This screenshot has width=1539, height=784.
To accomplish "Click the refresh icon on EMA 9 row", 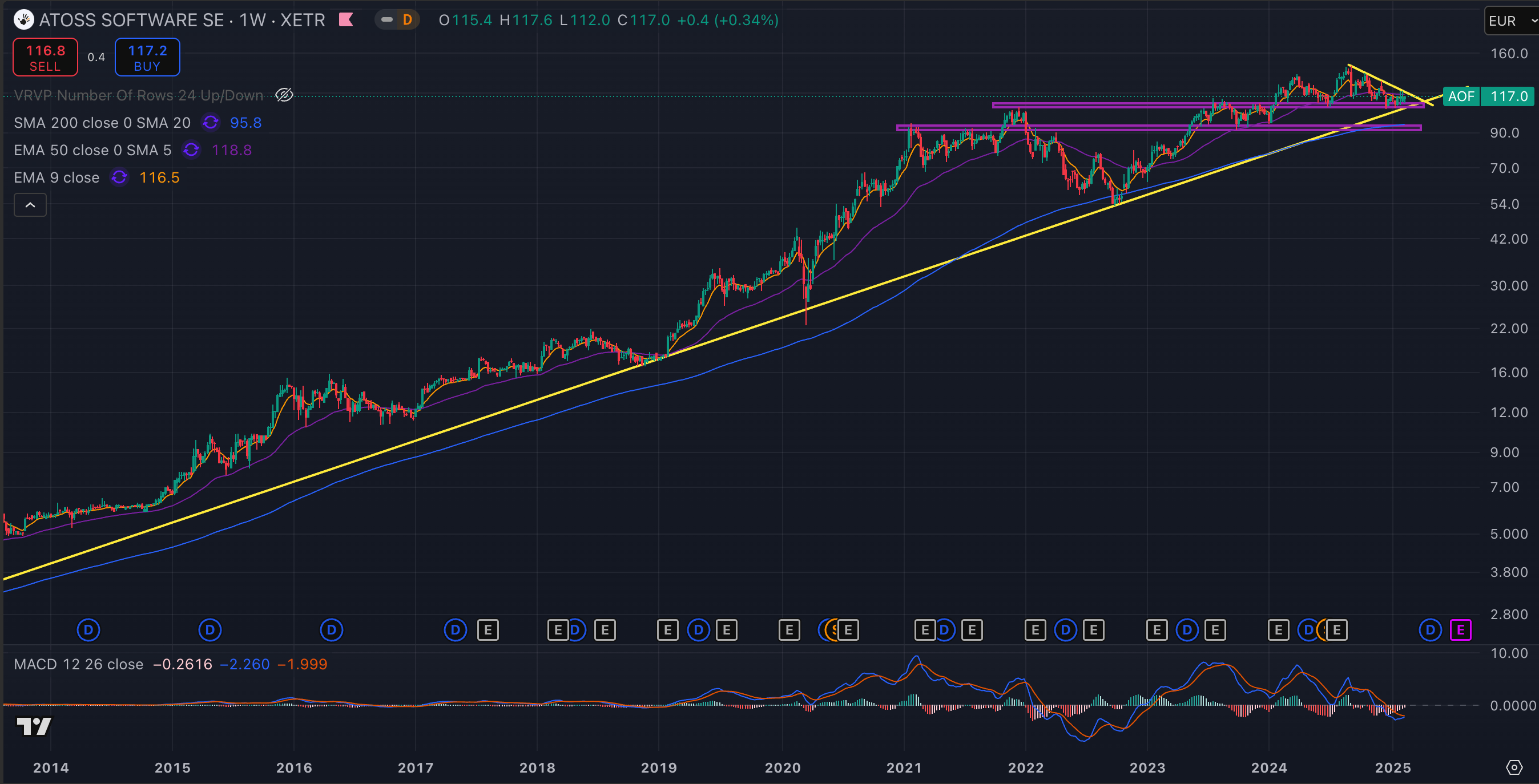I will click(x=119, y=178).
